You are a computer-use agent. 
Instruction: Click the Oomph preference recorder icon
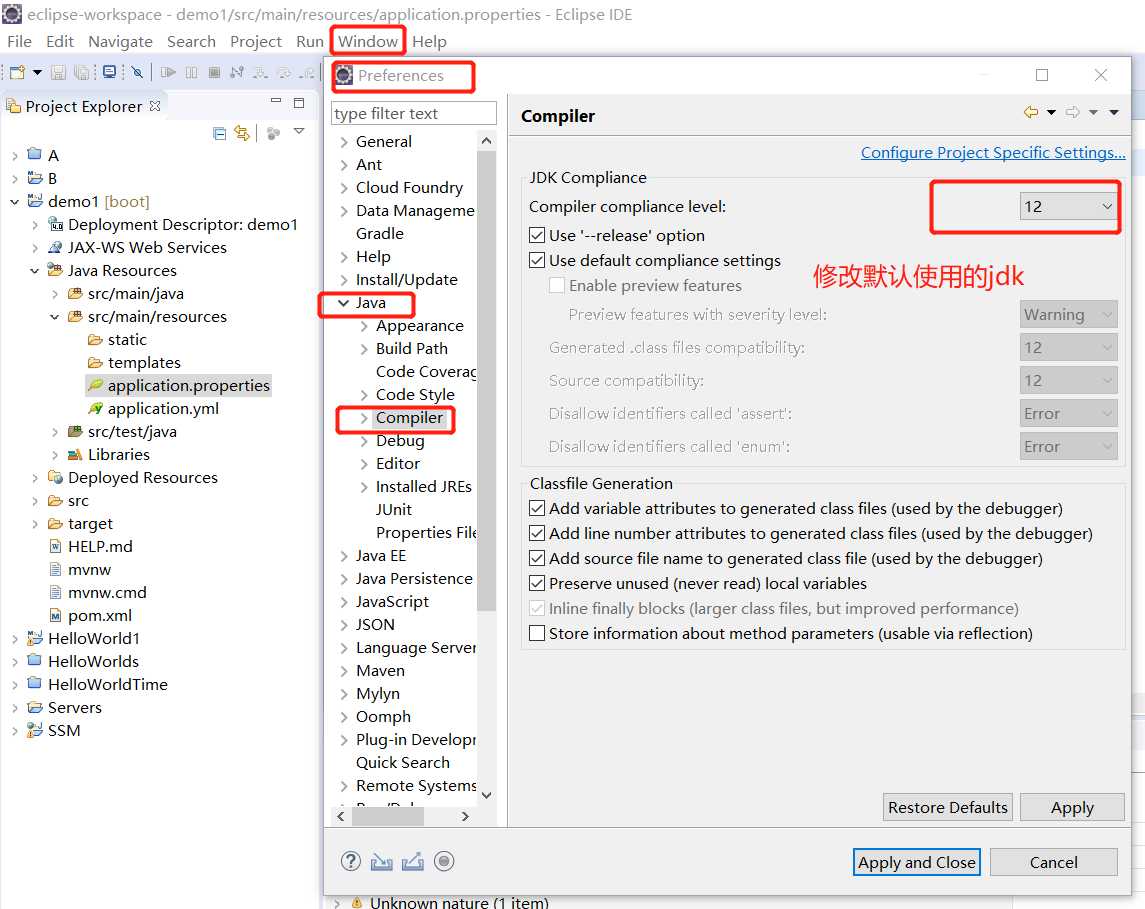pos(444,862)
